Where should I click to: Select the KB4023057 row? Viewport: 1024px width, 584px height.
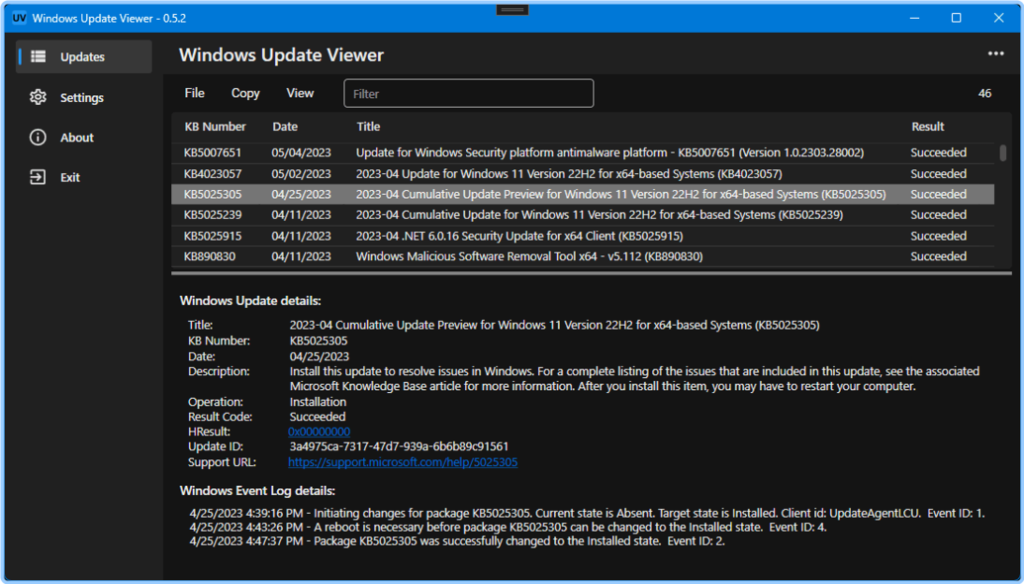coord(583,174)
